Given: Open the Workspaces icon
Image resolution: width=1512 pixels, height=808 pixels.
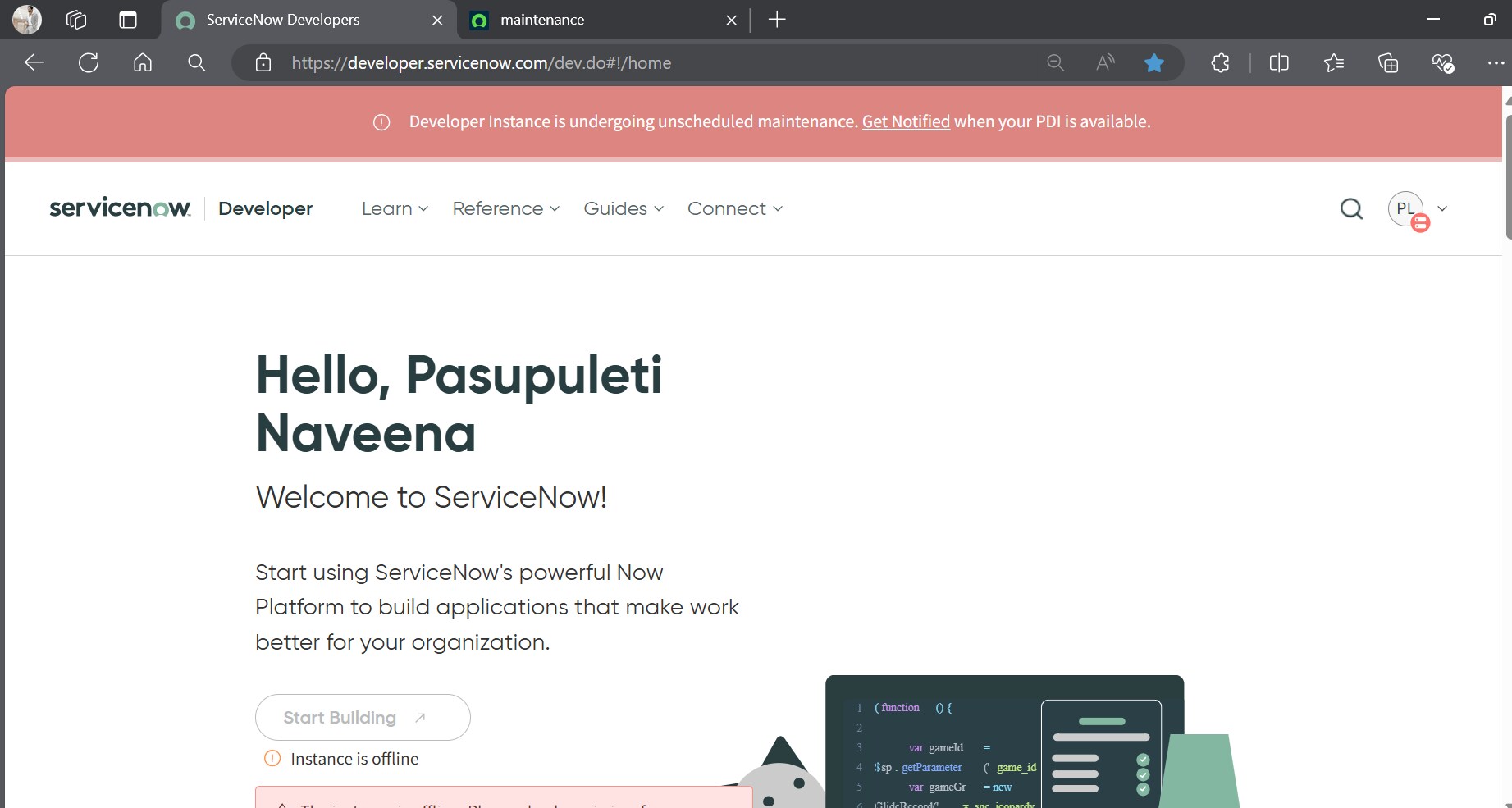Looking at the screenshot, I should [x=76, y=20].
